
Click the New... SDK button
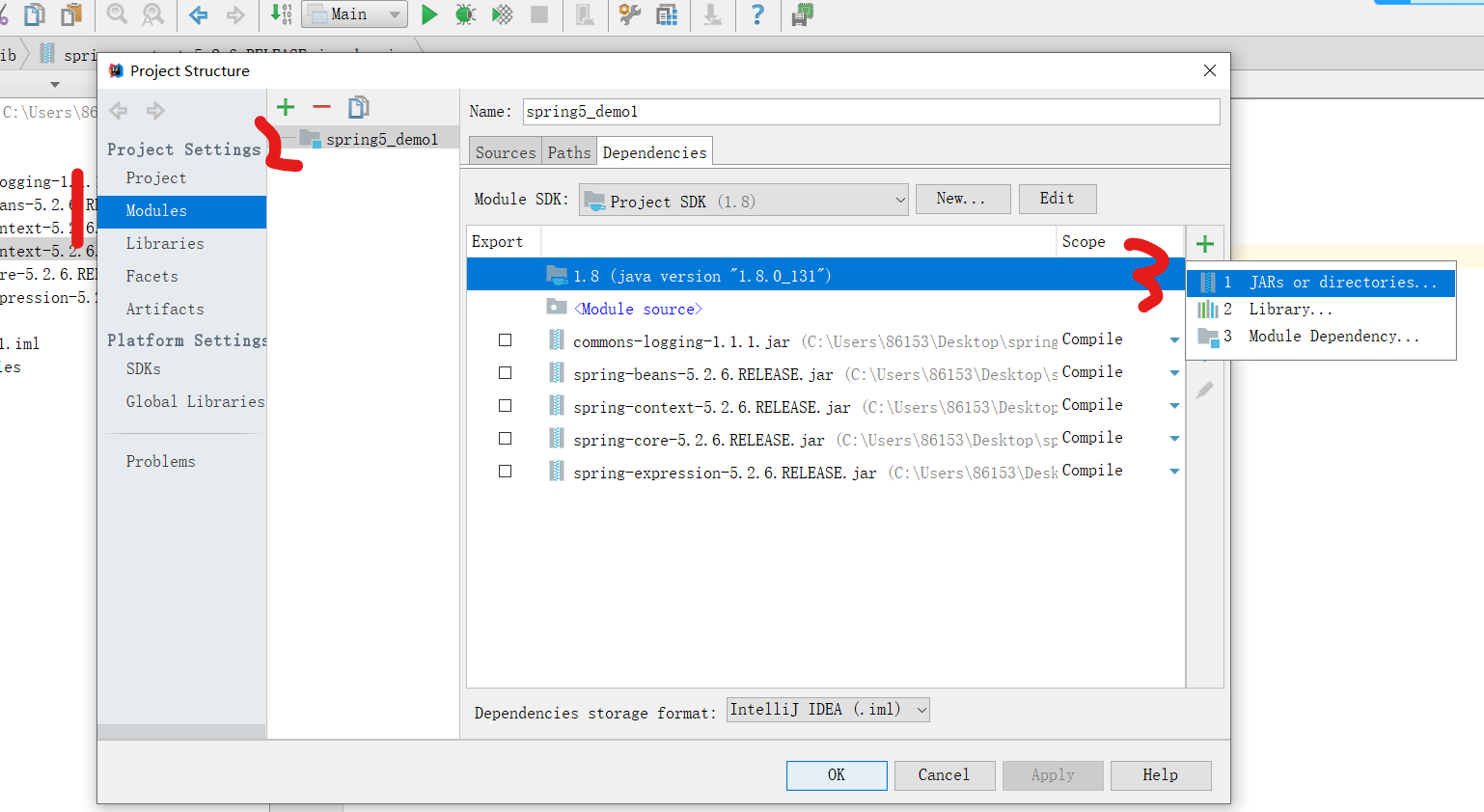963,199
